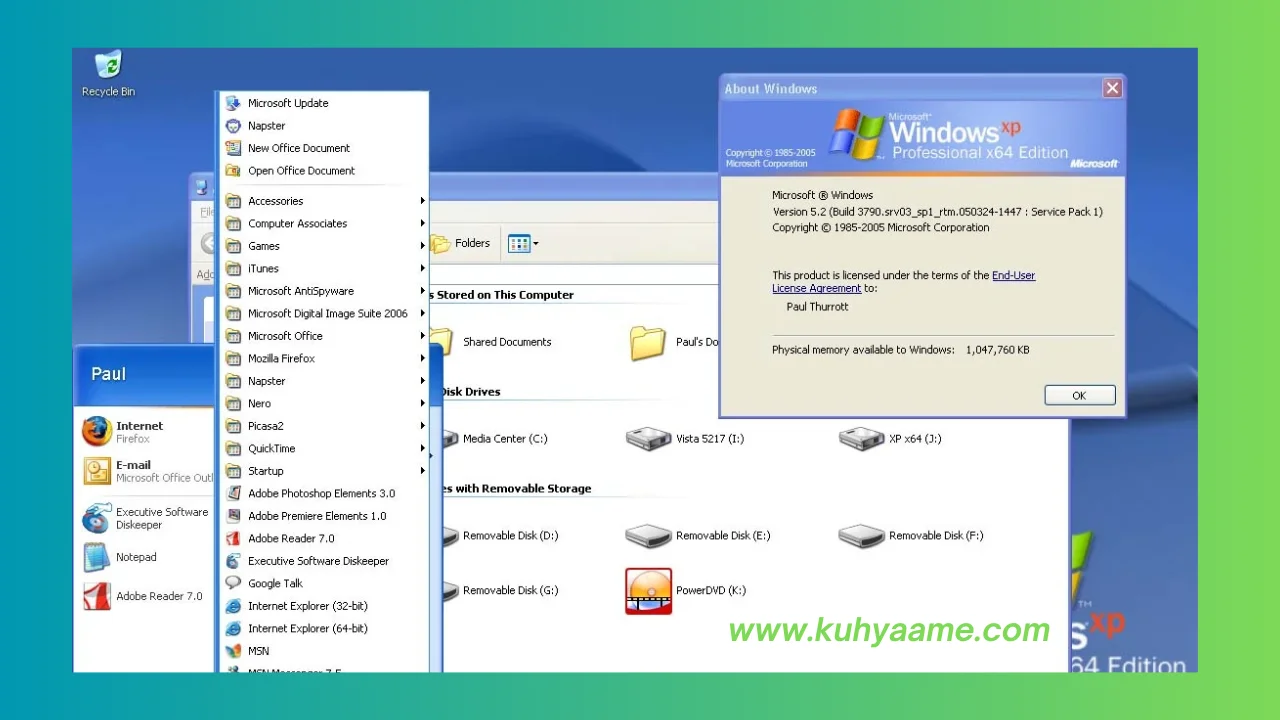Image resolution: width=1280 pixels, height=720 pixels.
Task: Expand the Accessories submenu
Action: (325, 201)
